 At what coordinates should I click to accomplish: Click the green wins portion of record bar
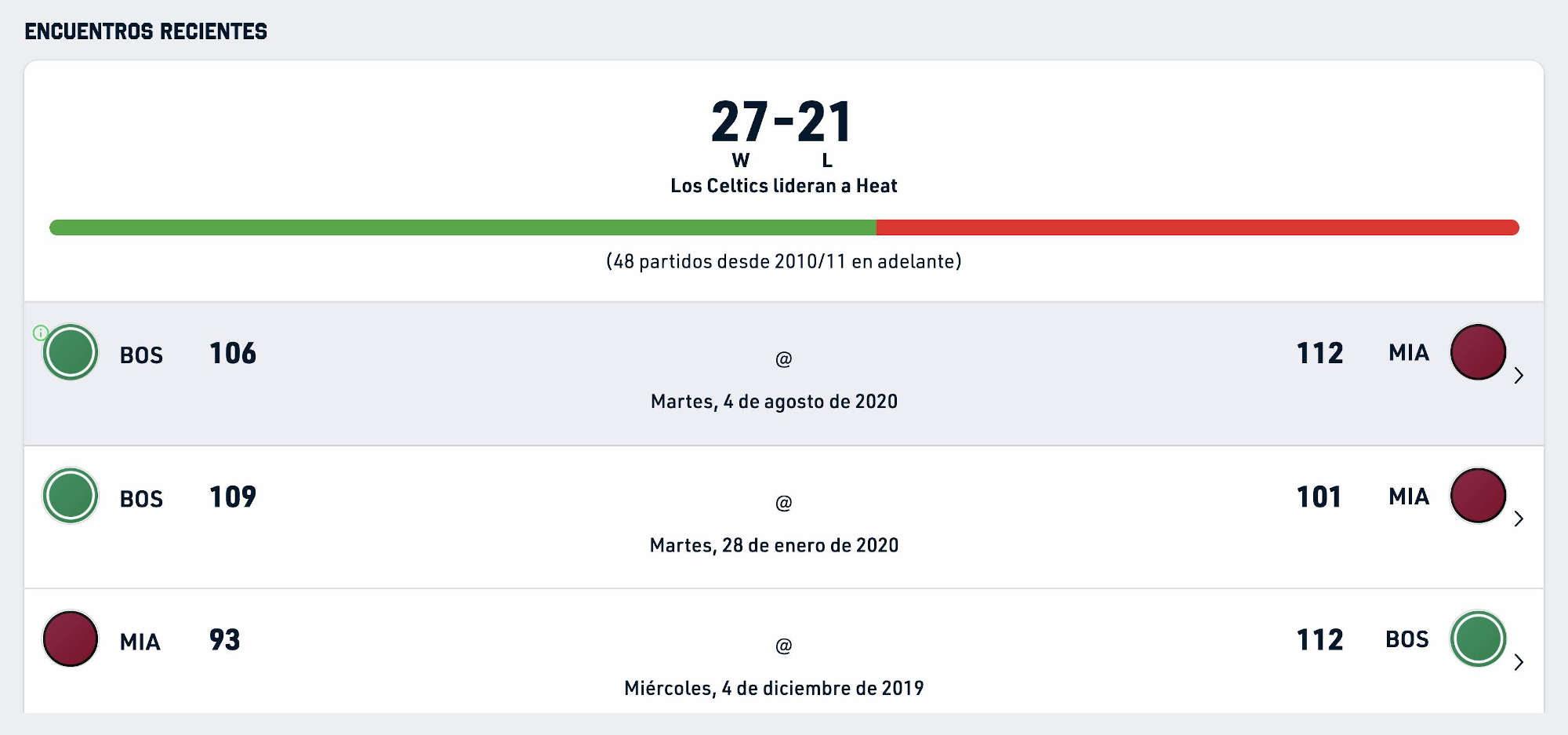point(463,227)
